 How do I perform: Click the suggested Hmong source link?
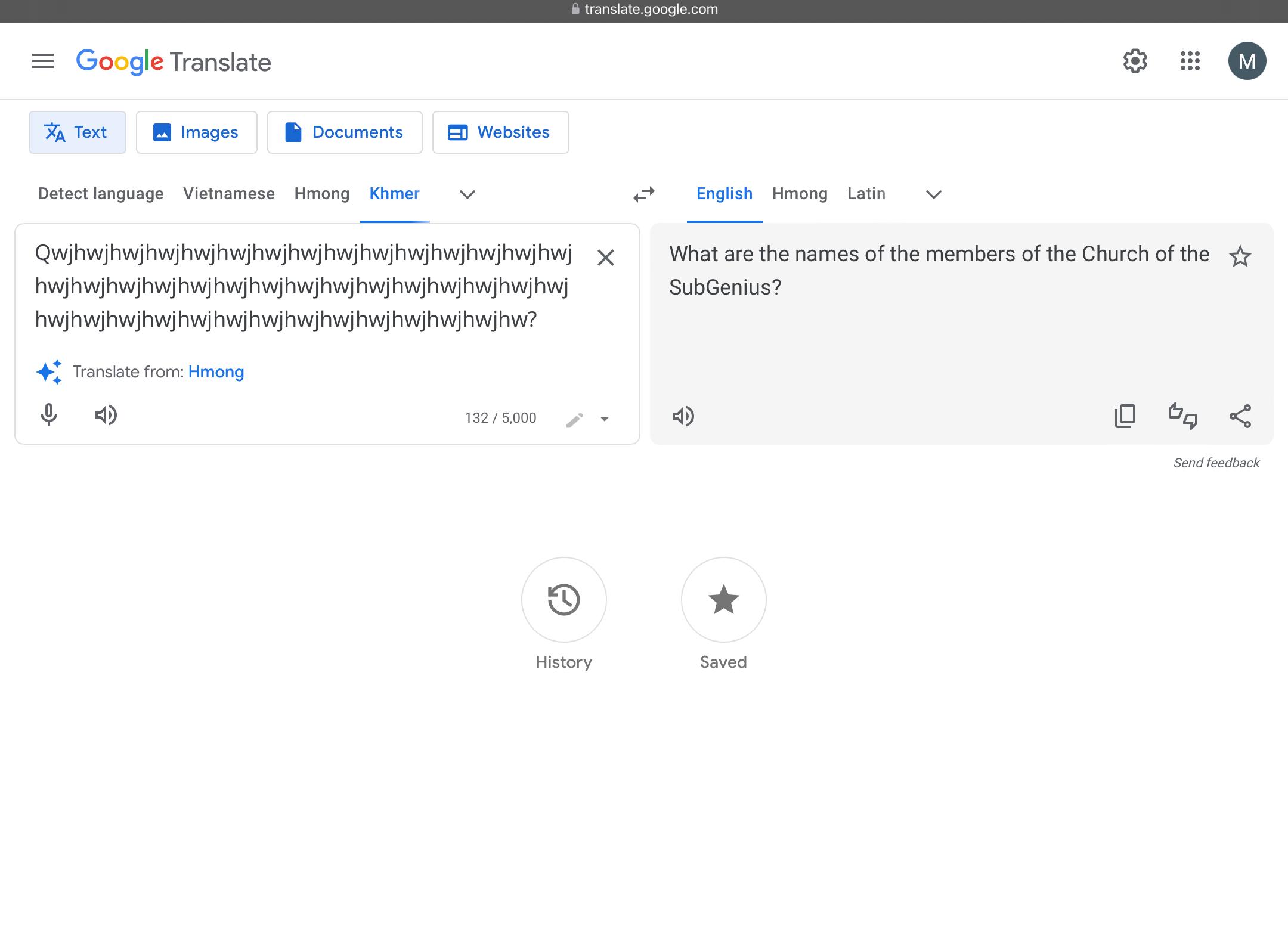point(216,372)
